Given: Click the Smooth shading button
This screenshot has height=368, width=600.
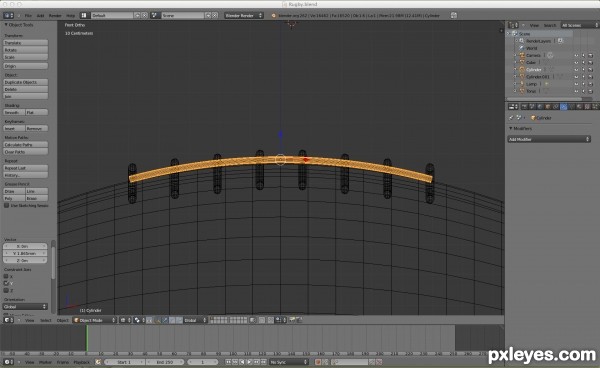Looking at the screenshot, I should [x=14, y=112].
